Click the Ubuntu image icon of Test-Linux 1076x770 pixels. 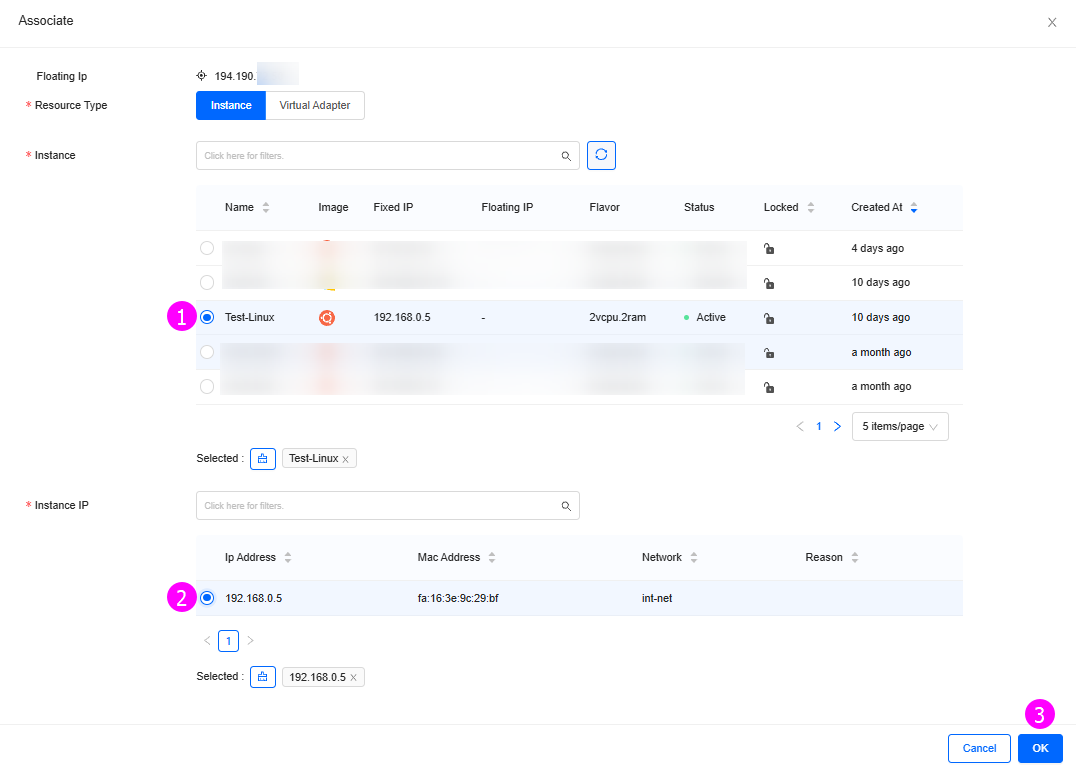click(327, 318)
